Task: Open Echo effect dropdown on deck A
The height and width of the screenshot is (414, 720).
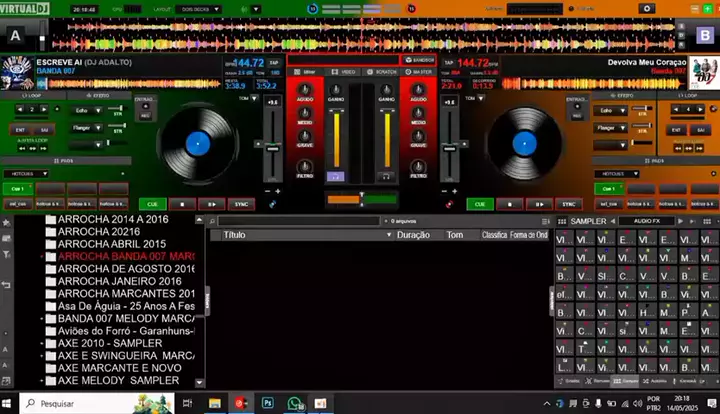Action: pyautogui.click(x=87, y=111)
